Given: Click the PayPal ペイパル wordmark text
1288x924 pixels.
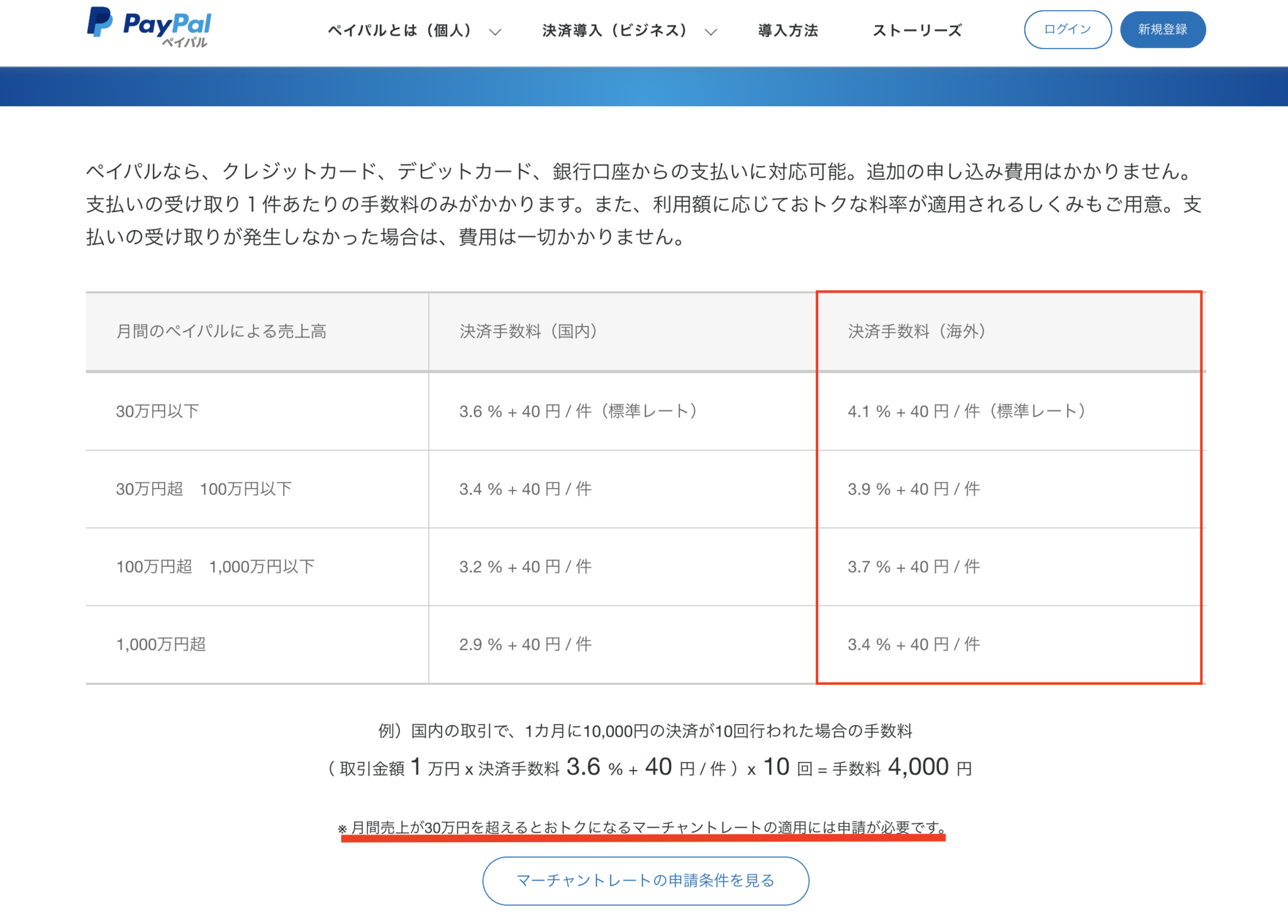Looking at the screenshot, I should [x=167, y=26].
